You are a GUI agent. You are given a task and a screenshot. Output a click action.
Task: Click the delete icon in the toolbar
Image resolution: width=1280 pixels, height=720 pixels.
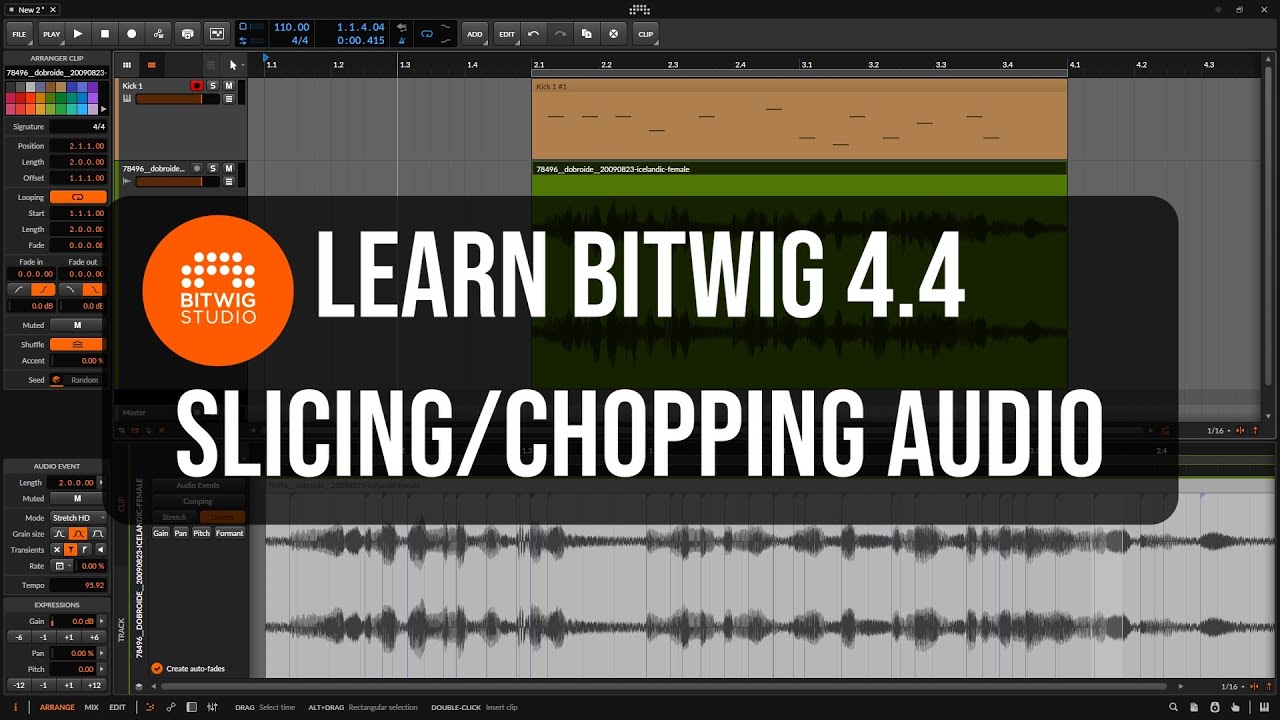point(614,33)
